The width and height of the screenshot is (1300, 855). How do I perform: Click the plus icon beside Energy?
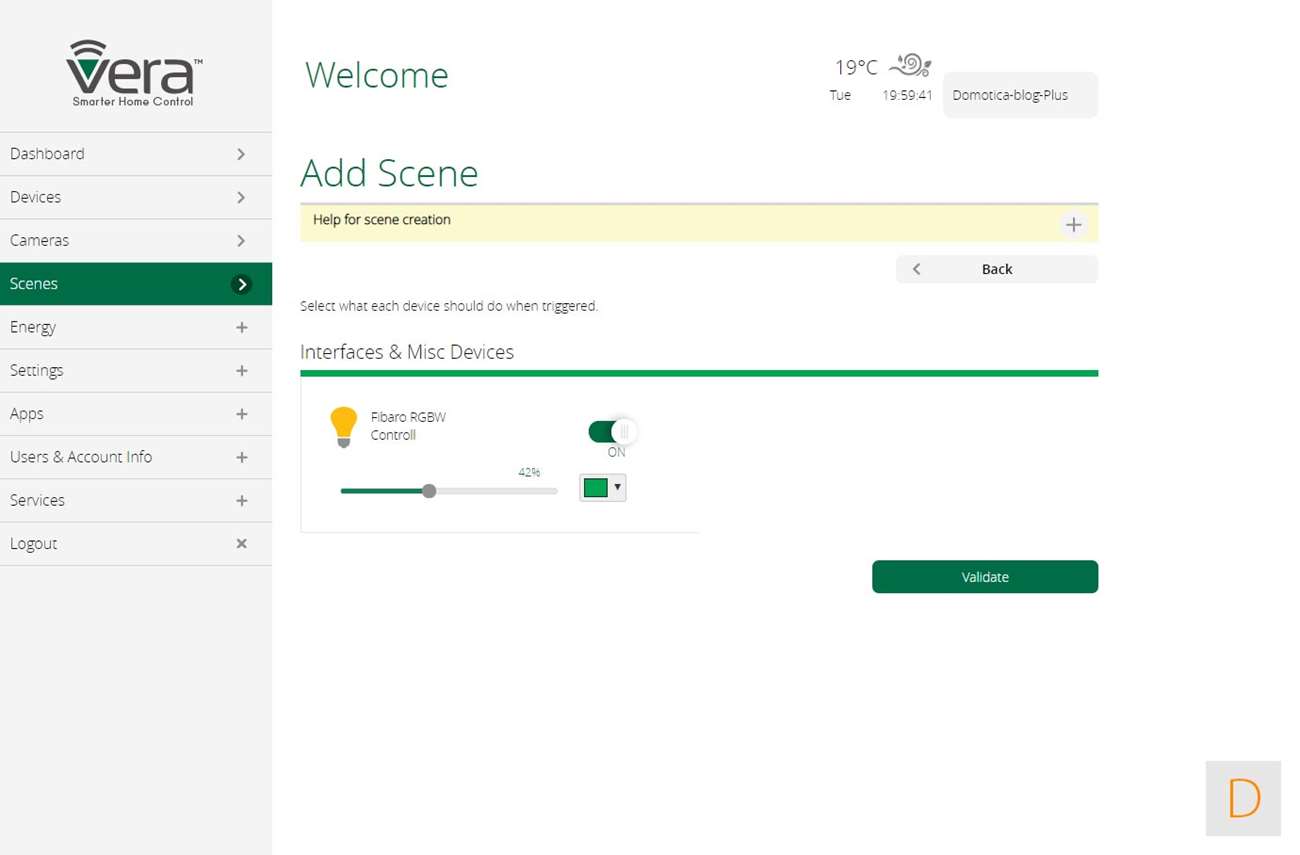[241, 327]
